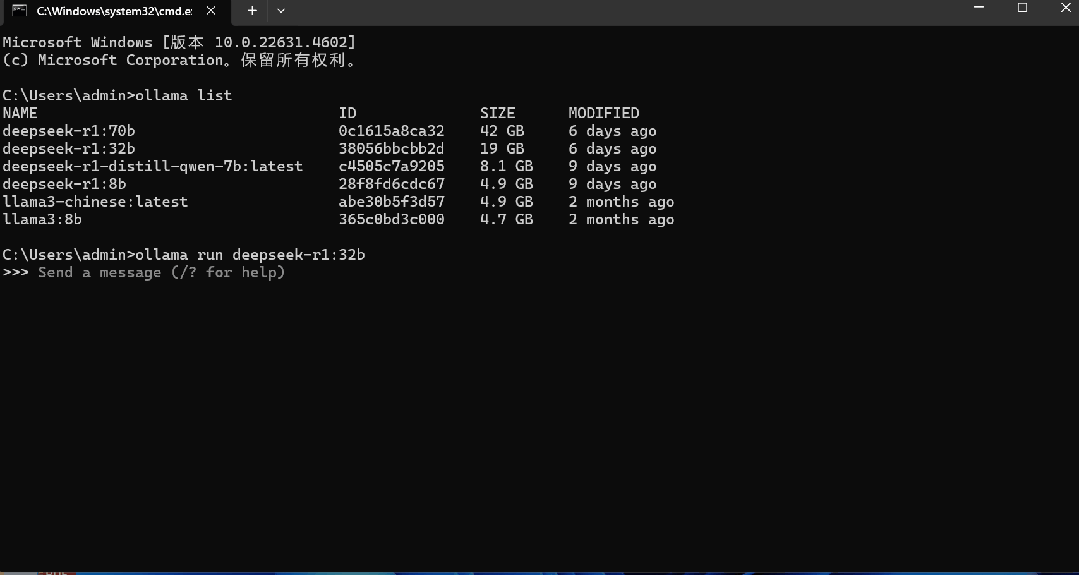Click the 'Send a message' prompt input

[161, 272]
